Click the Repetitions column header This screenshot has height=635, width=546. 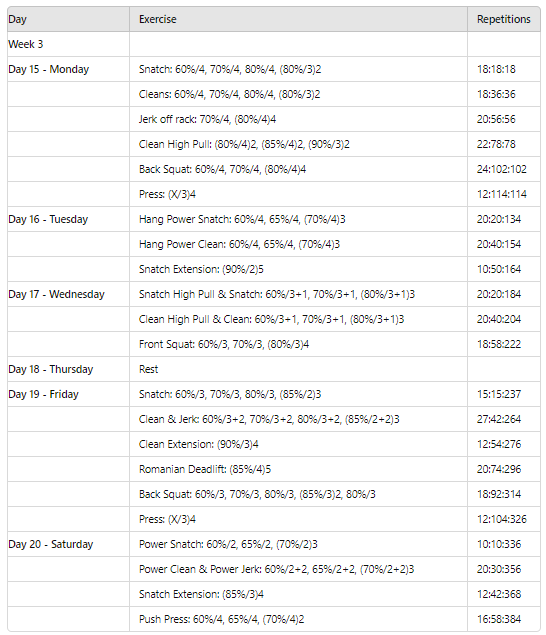tap(504, 19)
